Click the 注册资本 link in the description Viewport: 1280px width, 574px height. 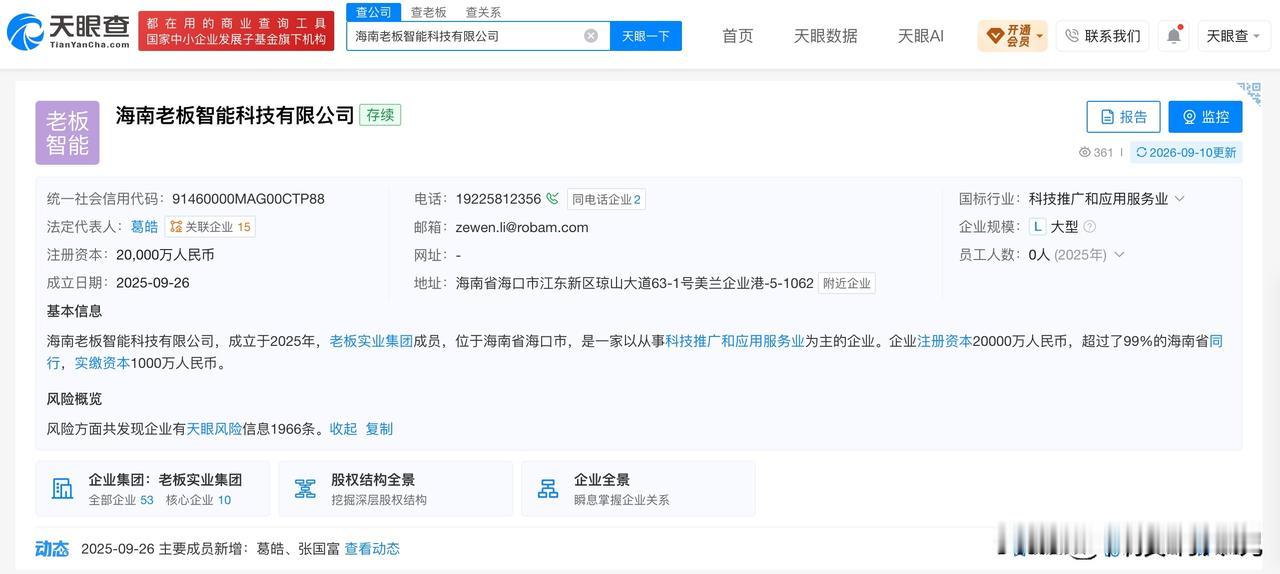tap(945, 341)
